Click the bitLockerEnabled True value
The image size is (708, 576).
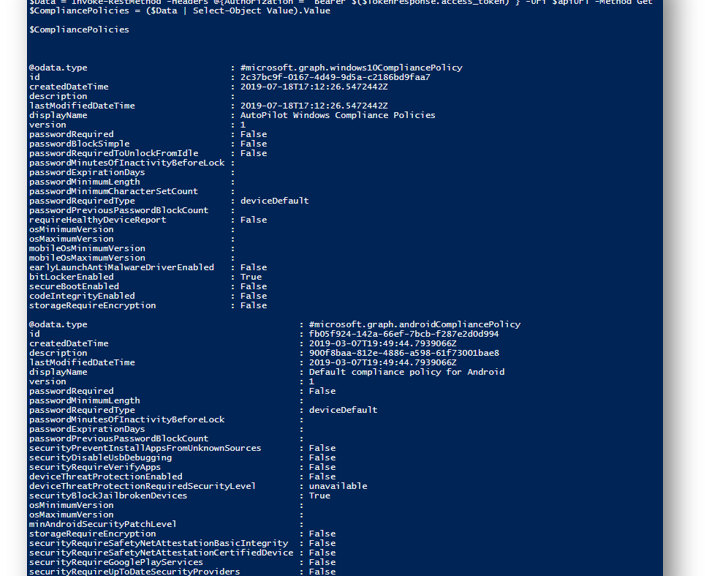[251, 277]
